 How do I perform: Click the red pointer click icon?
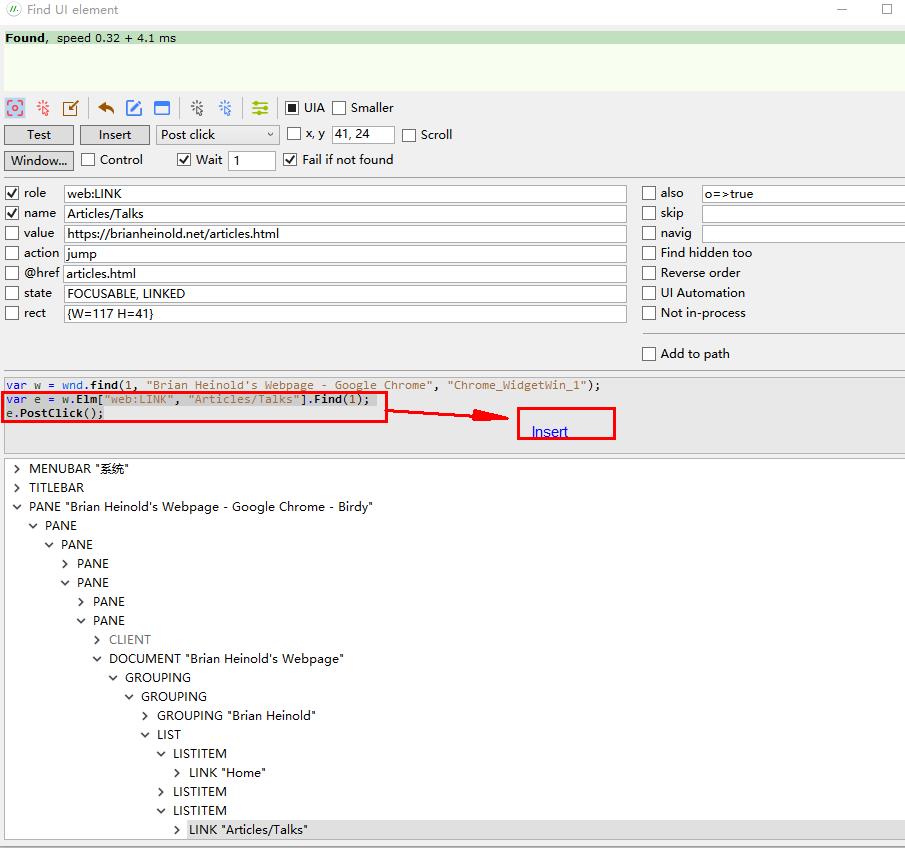click(43, 108)
